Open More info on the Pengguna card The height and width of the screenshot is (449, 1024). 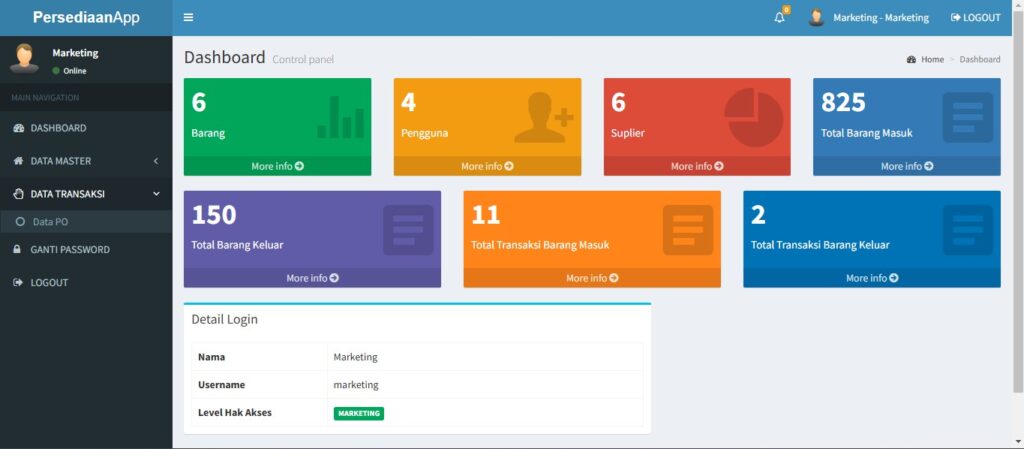pos(487,166)
